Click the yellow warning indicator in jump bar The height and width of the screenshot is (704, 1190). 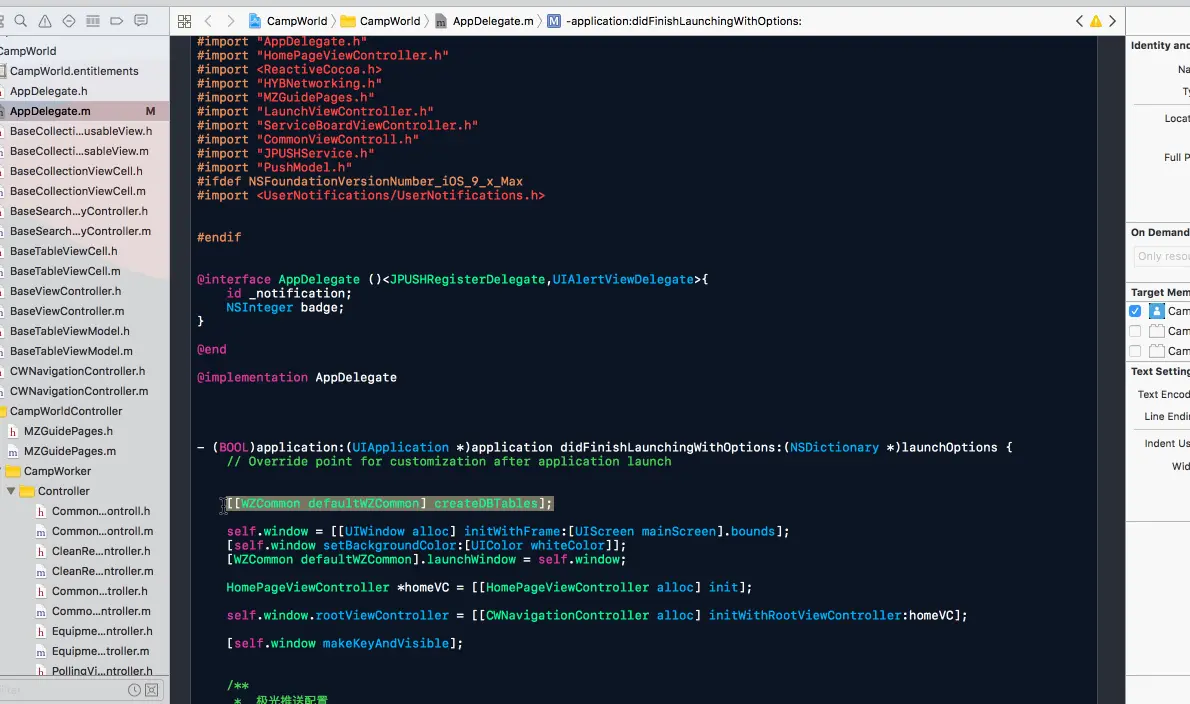point(1096,21)
